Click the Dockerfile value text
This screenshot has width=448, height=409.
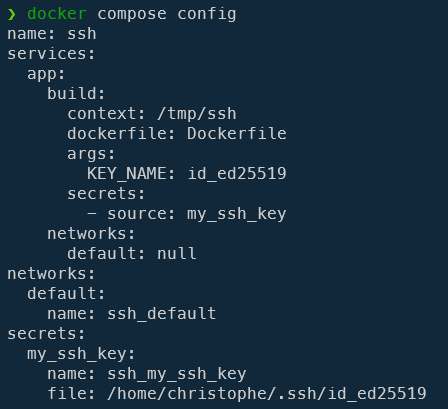(237, 134)
